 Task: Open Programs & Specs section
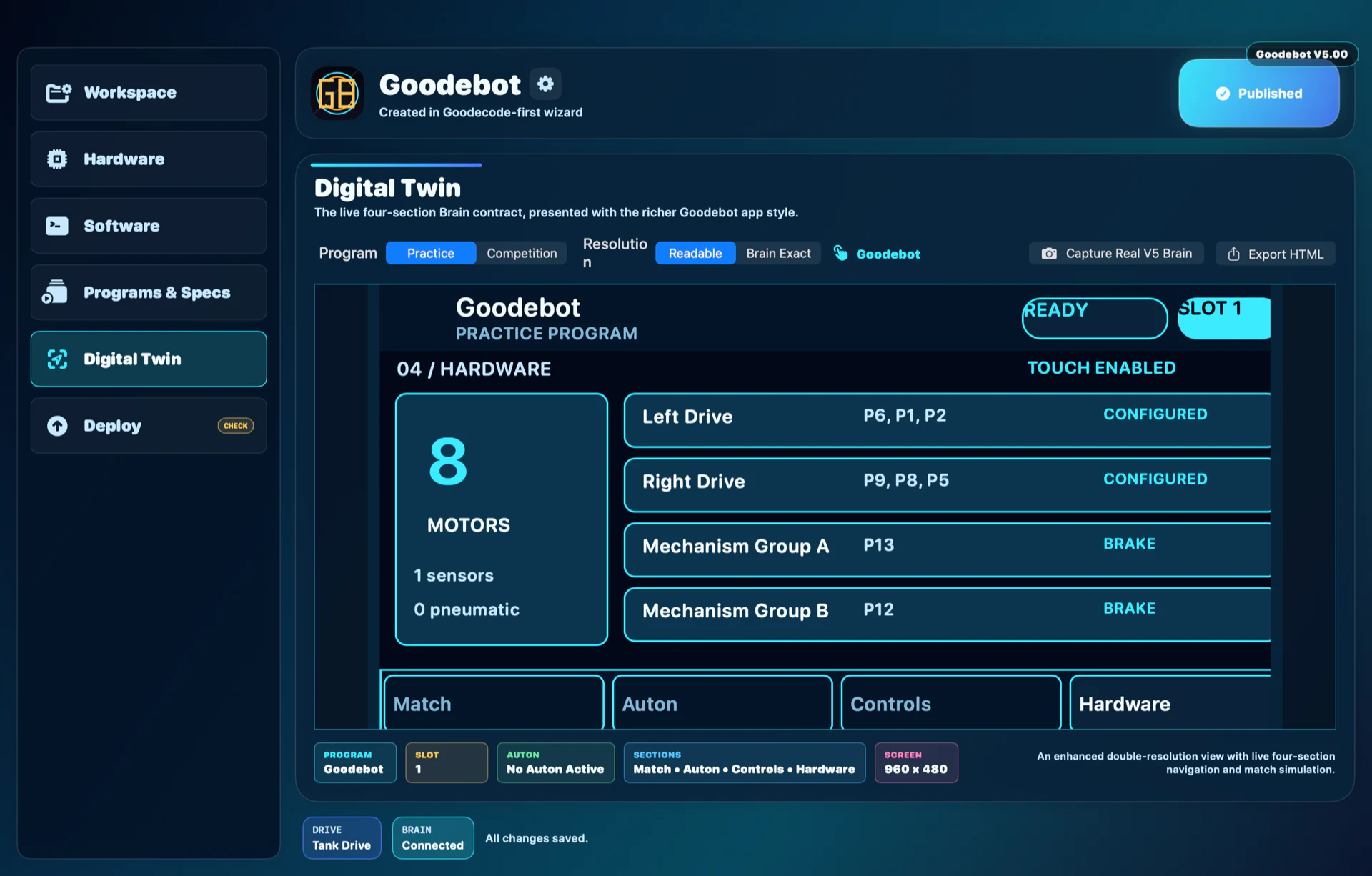click(x=149, y=292)
